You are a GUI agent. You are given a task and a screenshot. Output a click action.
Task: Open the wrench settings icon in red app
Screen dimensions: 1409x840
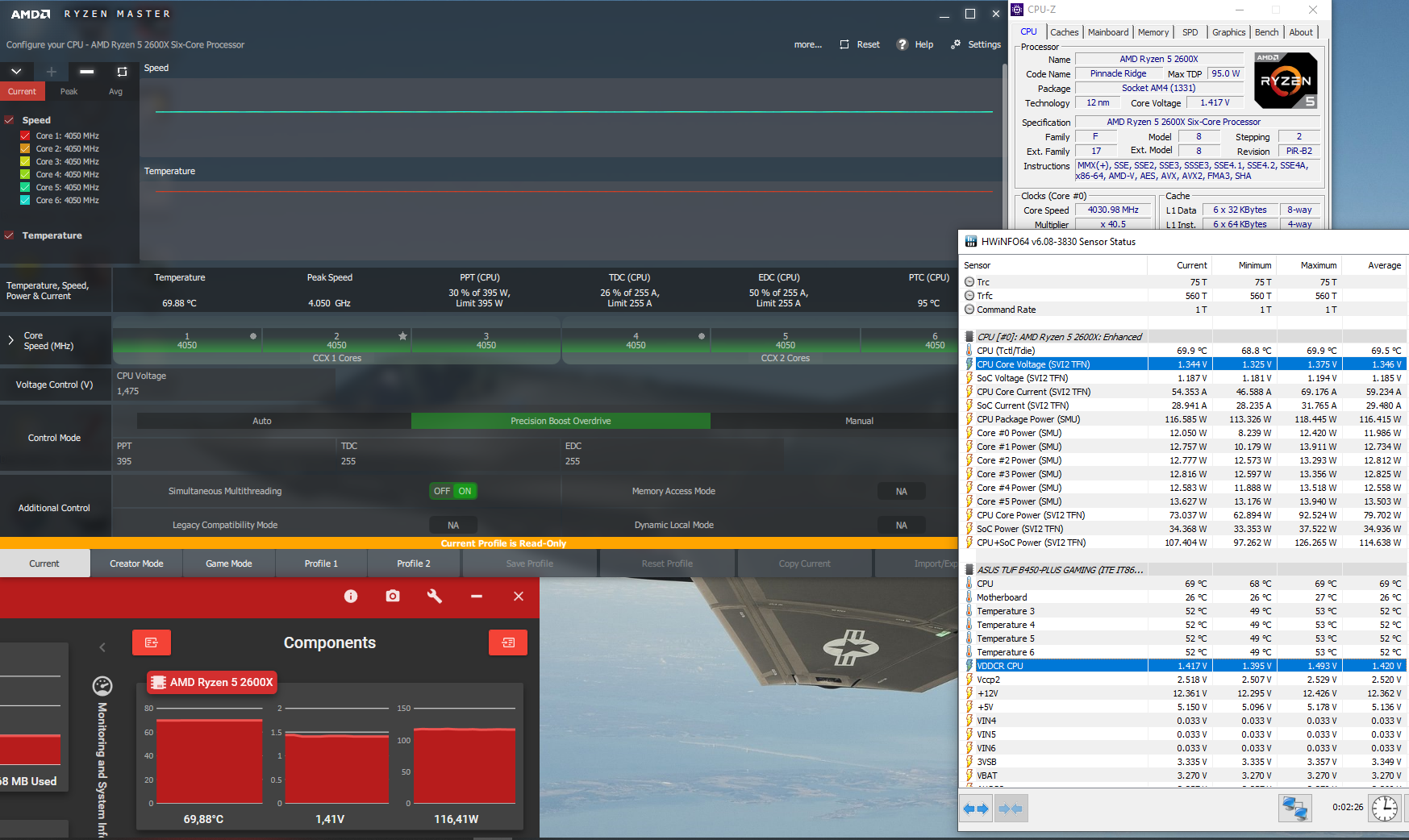point(435,596)
